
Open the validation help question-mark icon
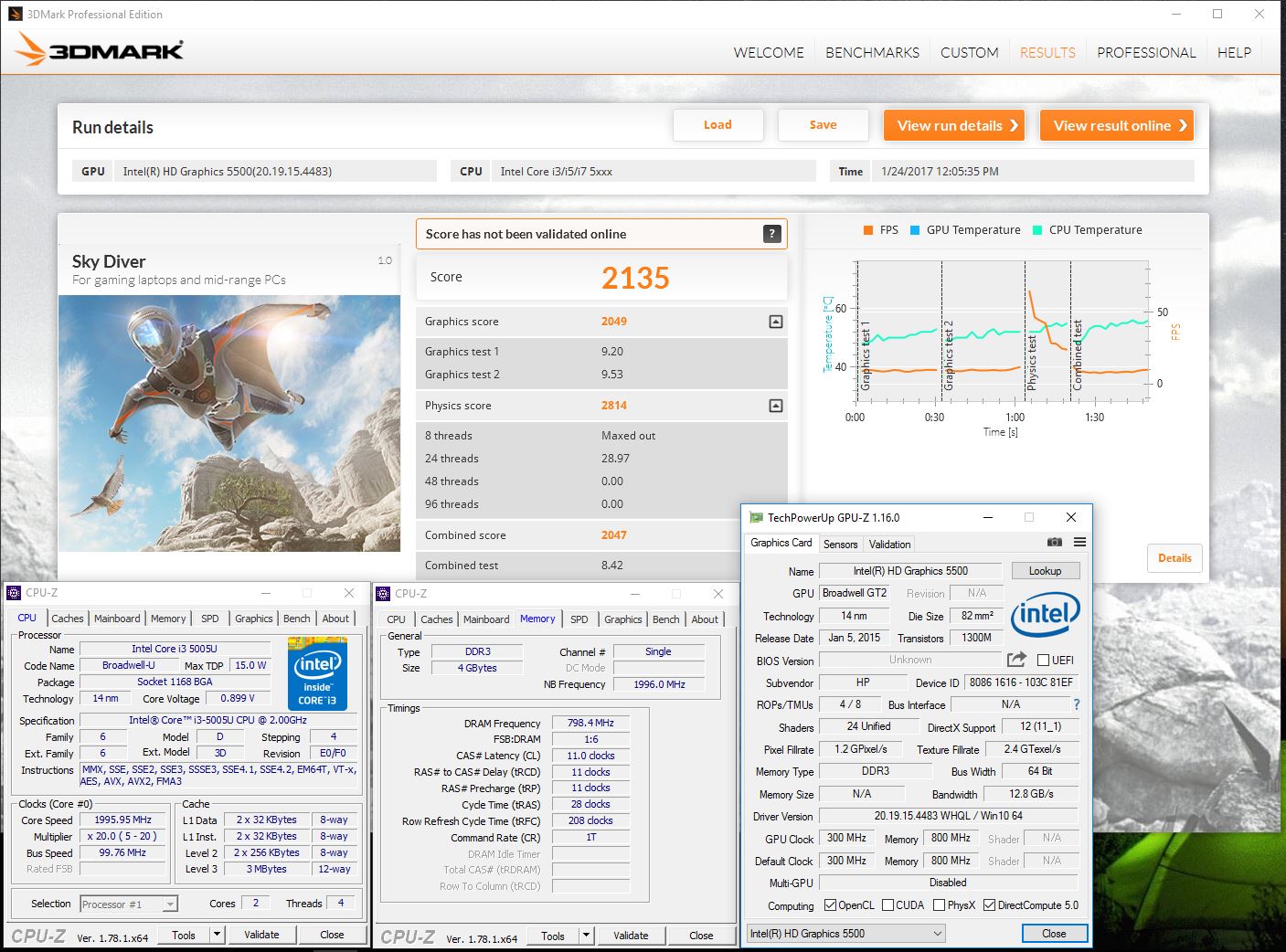click(772, 234)
